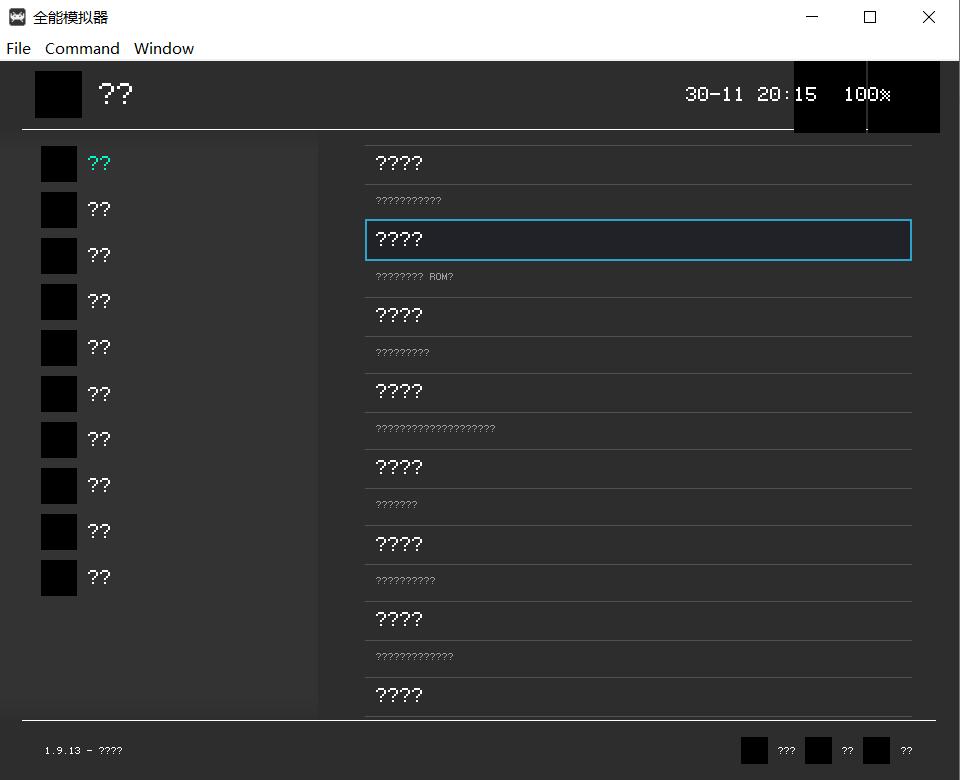Open the Window menu
Image resolution: width=960 pixels, height=780 pixels.
[x=164, y=48]
